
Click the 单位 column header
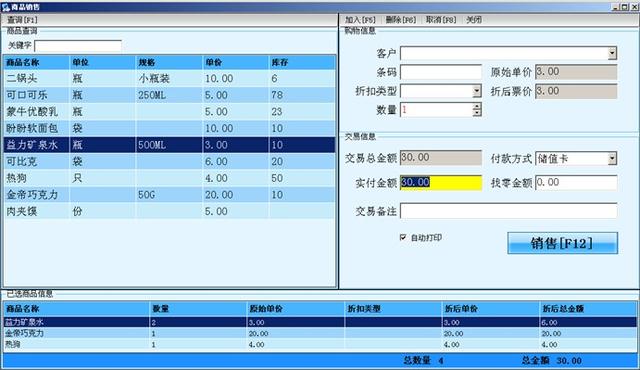[102, 62]
